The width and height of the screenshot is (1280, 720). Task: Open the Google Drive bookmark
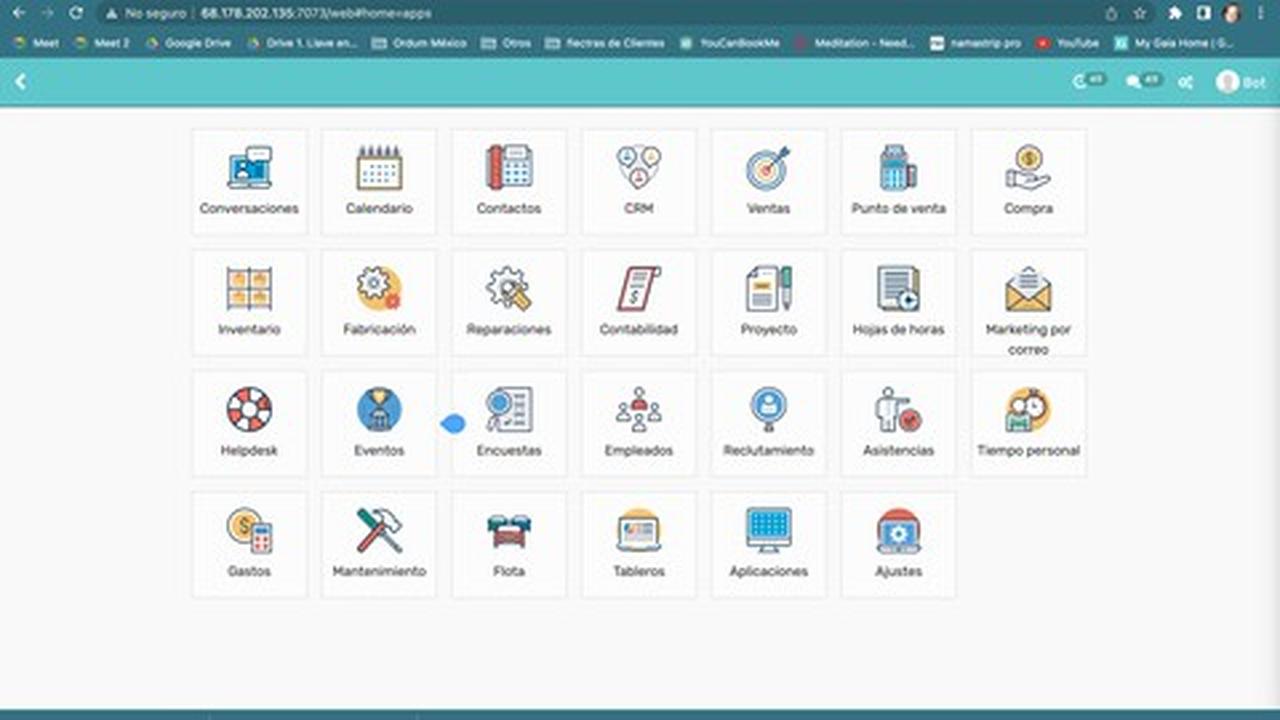click(x=188, y=43)
